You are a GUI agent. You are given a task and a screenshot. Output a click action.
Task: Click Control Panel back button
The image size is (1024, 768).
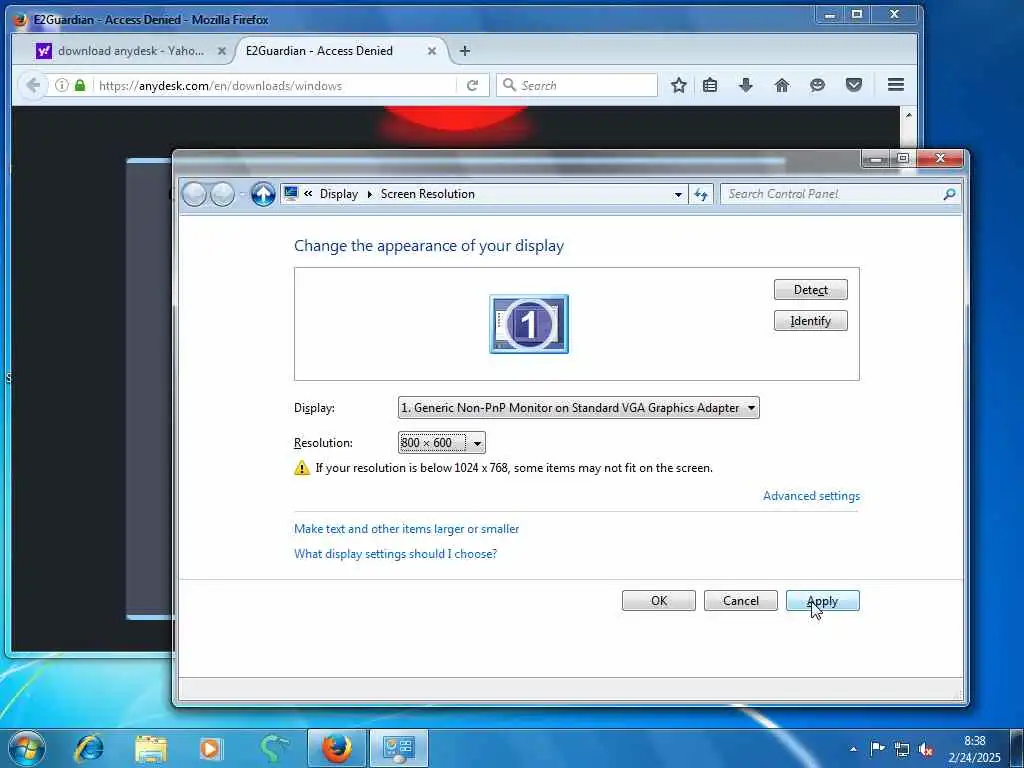click(194, 194)
